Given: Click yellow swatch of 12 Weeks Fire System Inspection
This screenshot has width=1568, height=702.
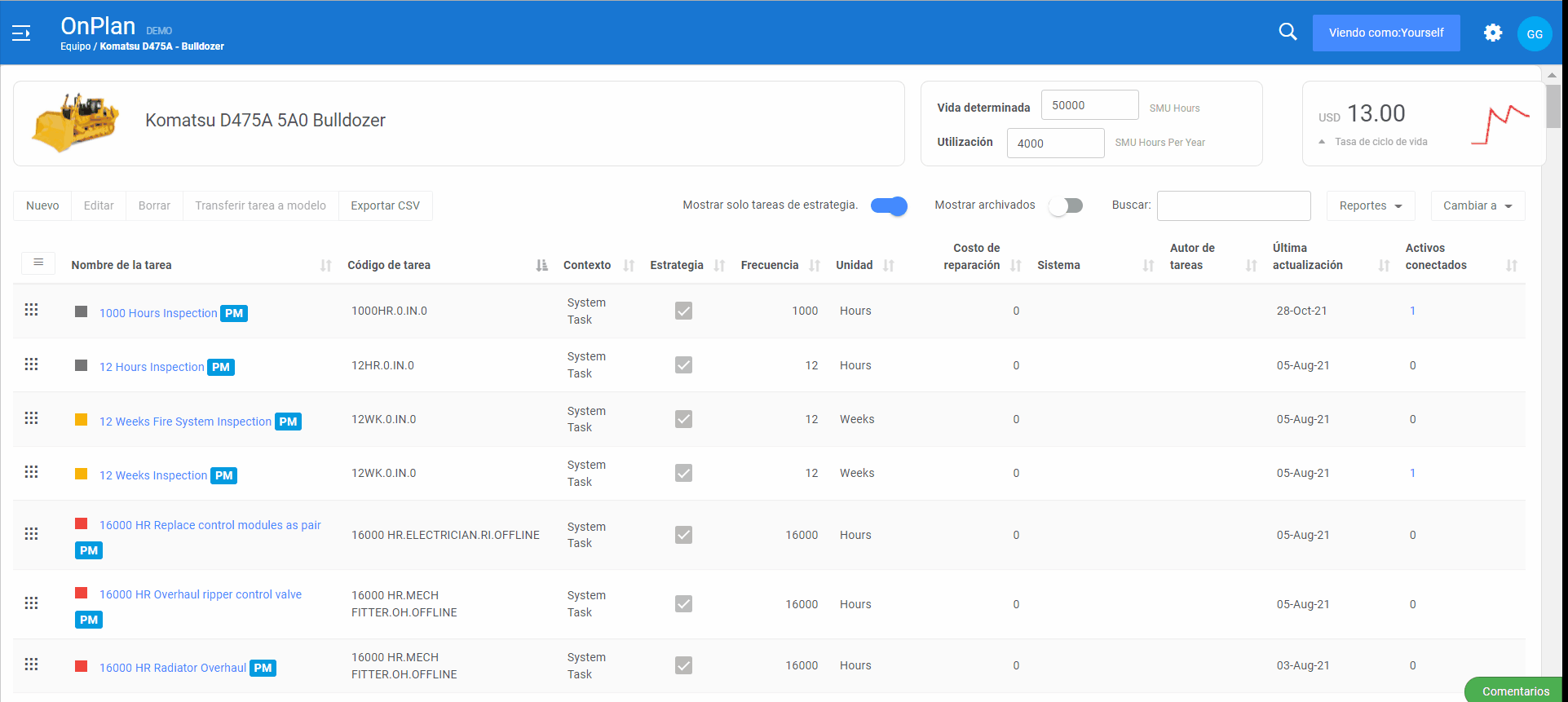Looking at the screenshot, I should click(82, 419).
